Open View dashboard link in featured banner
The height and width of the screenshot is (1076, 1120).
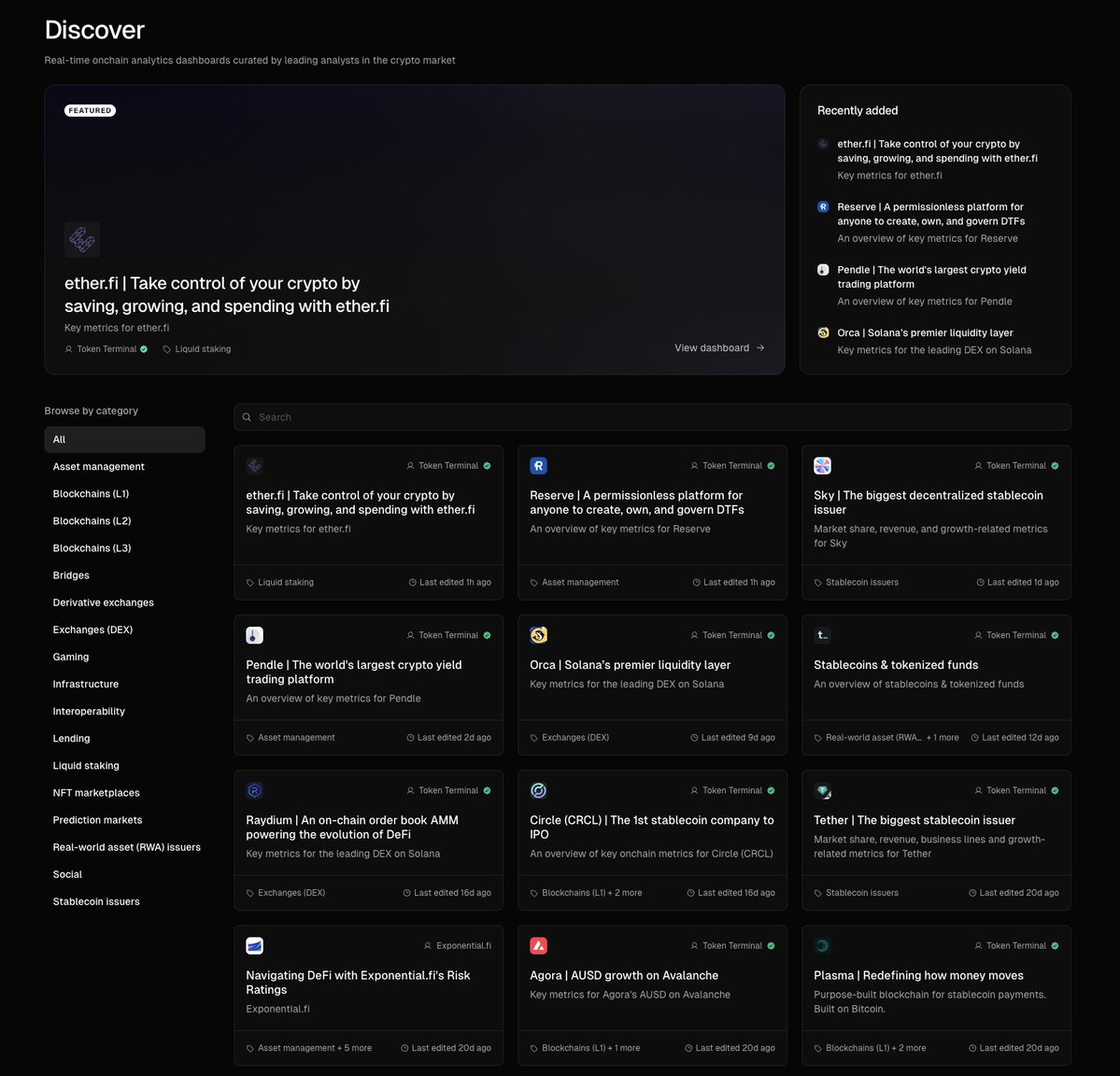(x=719, y=347)
